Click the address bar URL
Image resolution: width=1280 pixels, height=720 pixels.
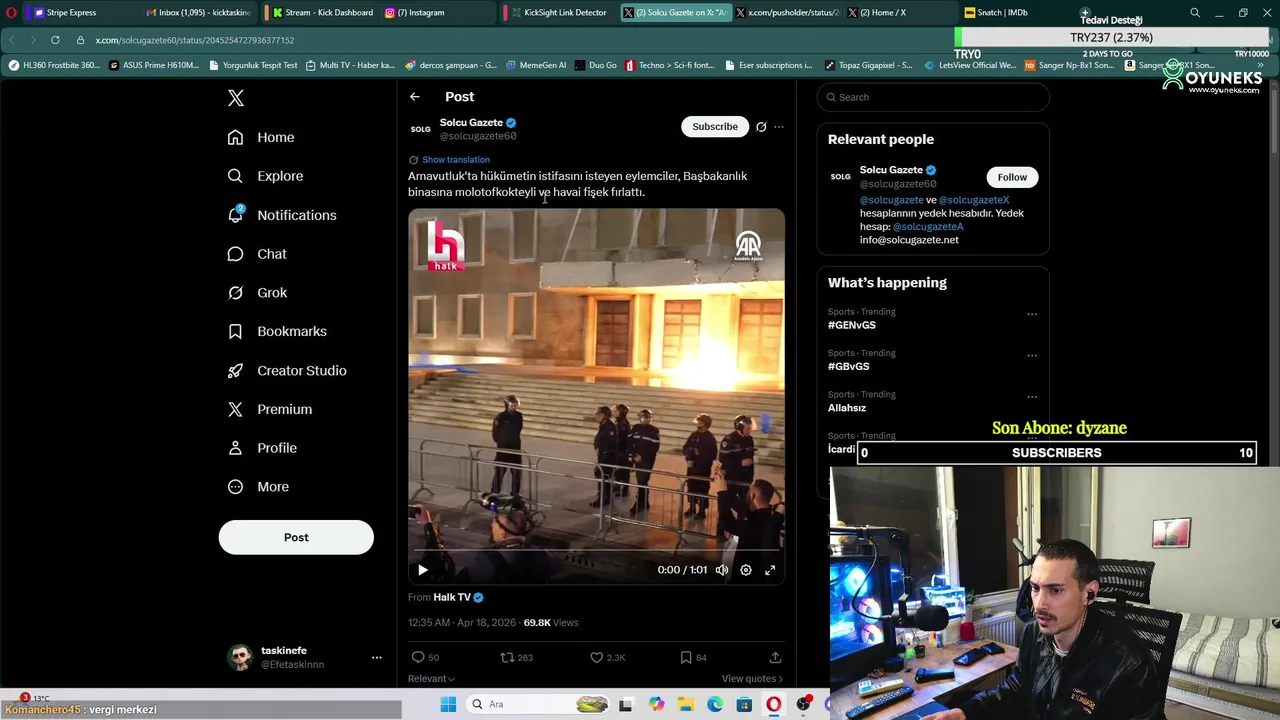[x=195, y=40]
